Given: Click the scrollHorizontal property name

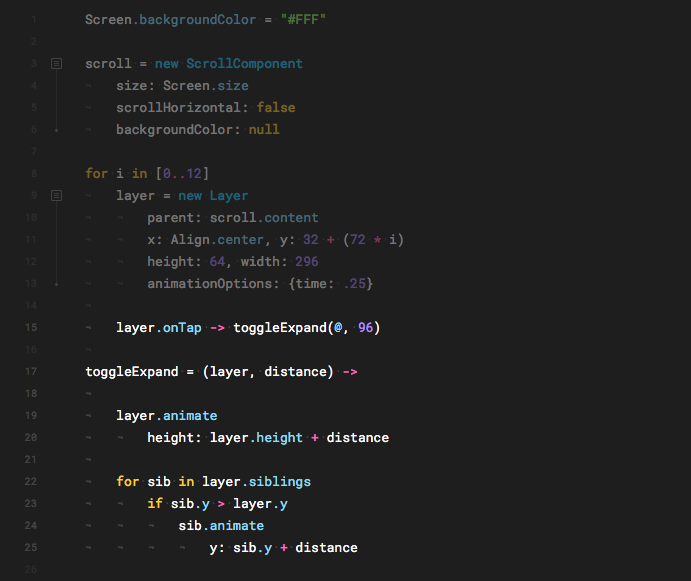Looking at the screenshot, I should [178, 108].
